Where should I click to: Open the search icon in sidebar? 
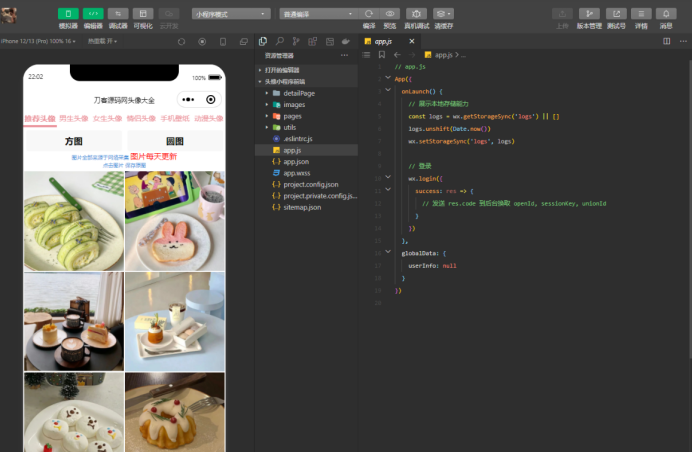(x=279, y=41)
